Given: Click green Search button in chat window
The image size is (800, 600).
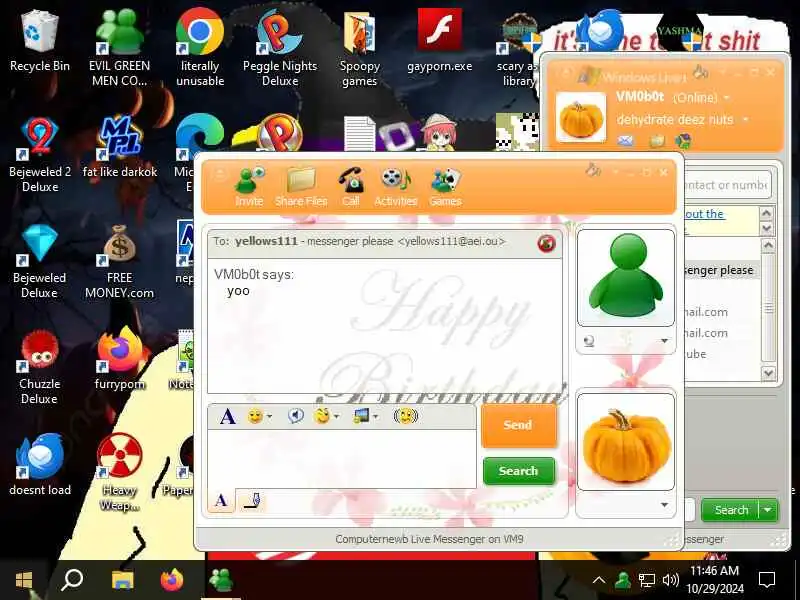Looking at the screenshot, I should tap(518, 471).
